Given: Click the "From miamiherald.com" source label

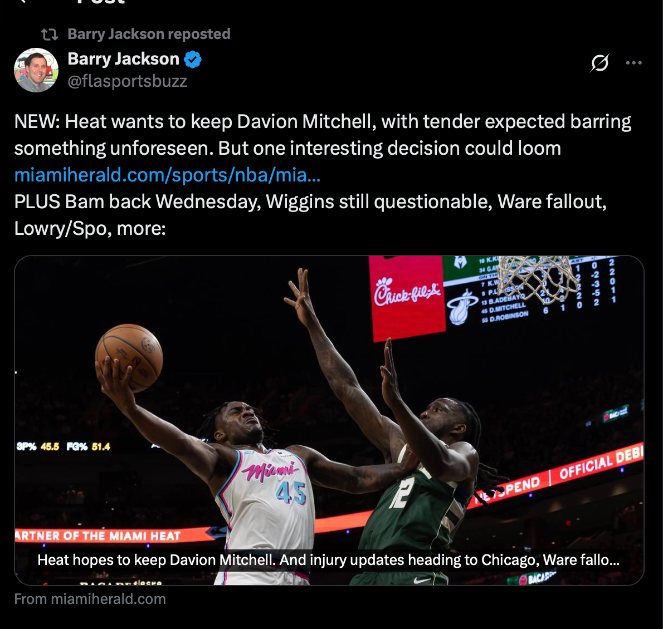Looking at the screenshot, I should pos(90,599).
